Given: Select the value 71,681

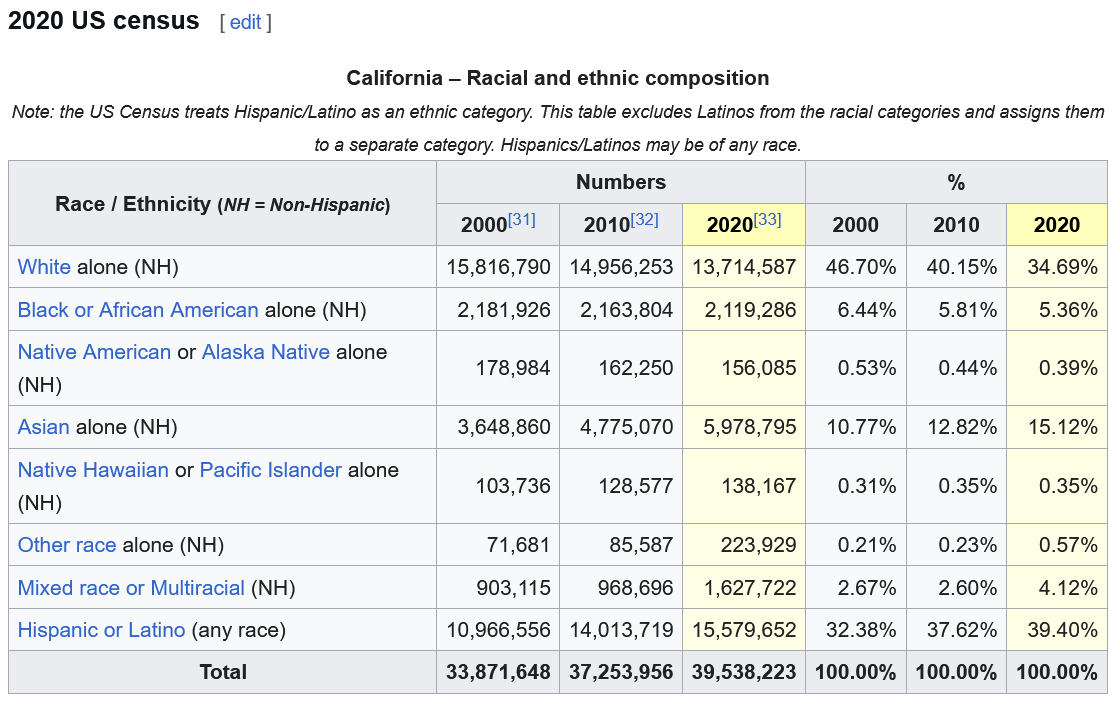Looking at the screenshot, I should [519, 545].
